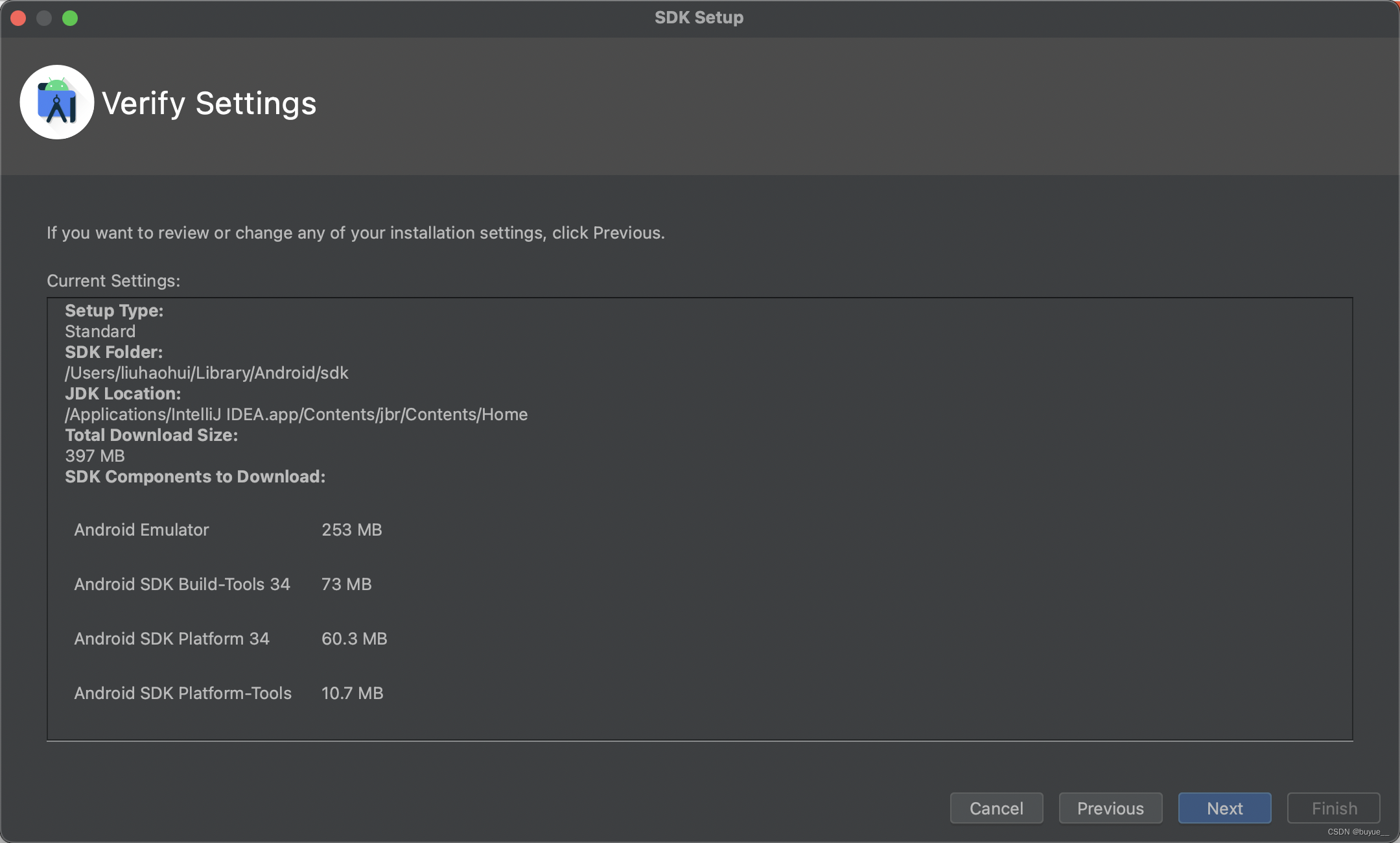Click the SDK folder path text
The height and width of the screenshot is (843, 1400).
pyautogui.click(x=206, y=373)
